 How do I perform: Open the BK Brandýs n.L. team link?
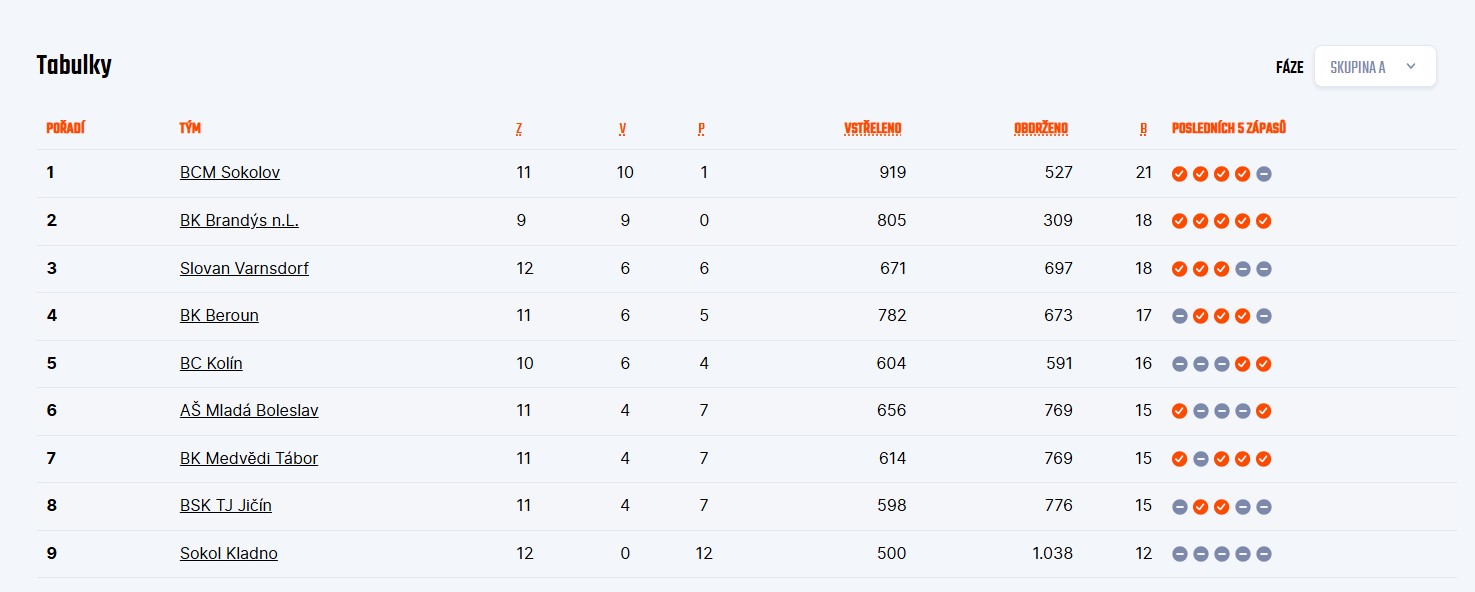(x=239, y=220)
